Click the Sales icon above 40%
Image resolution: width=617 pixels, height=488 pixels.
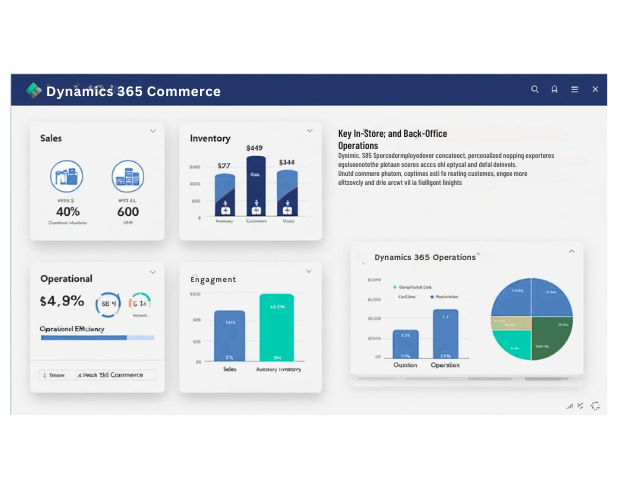pos(67,176)
